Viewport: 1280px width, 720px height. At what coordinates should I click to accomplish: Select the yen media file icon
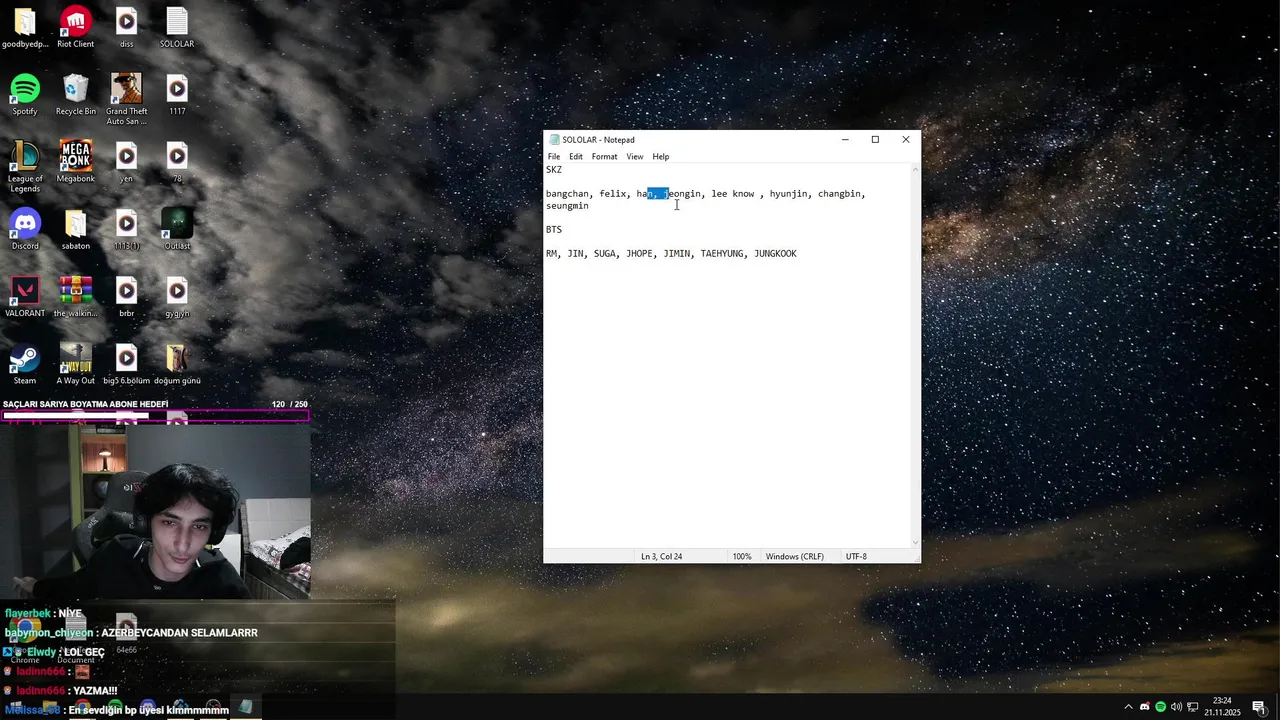click(x=126, y=162)
